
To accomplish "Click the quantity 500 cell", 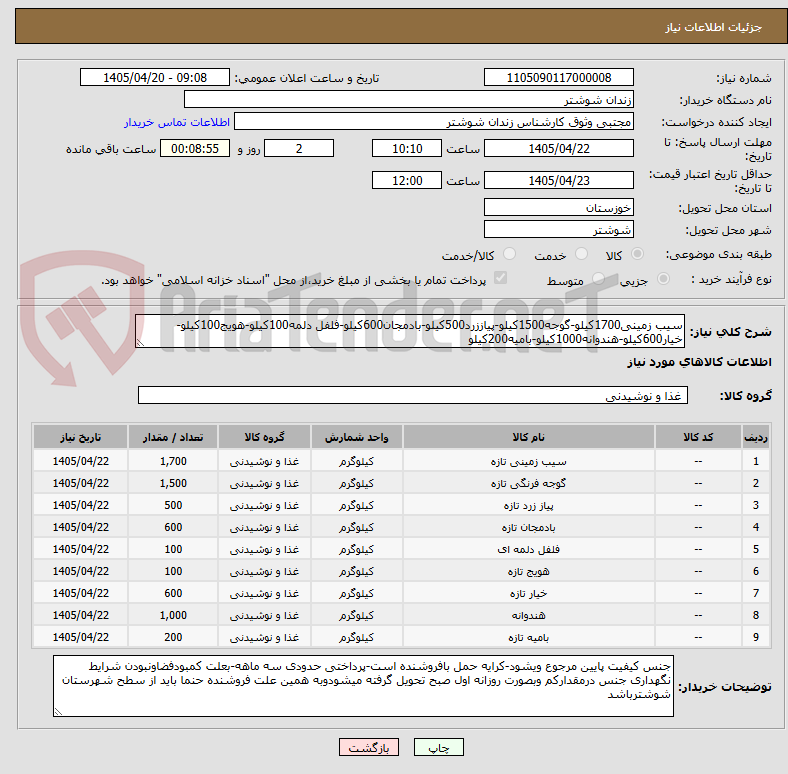I will (173, 506).
